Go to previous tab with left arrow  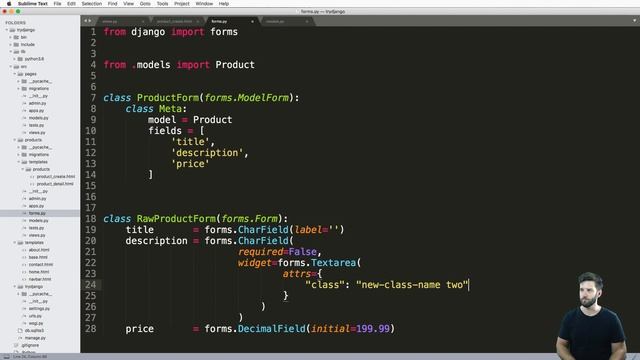[85, 21]
